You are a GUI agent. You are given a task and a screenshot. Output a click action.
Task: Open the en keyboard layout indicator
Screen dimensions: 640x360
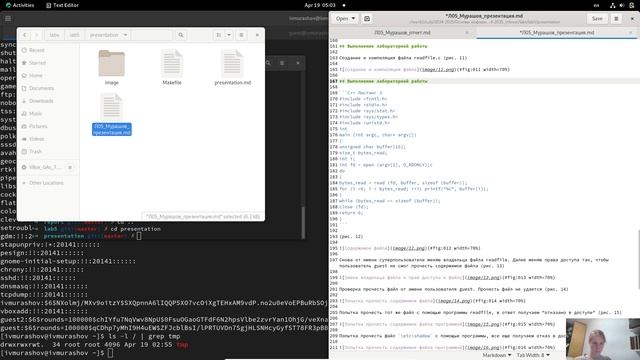[x=596, y=5]
